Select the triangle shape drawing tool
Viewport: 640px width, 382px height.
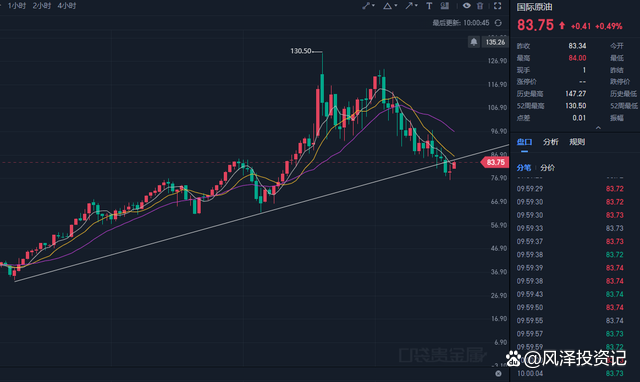(x=387, y=6)
